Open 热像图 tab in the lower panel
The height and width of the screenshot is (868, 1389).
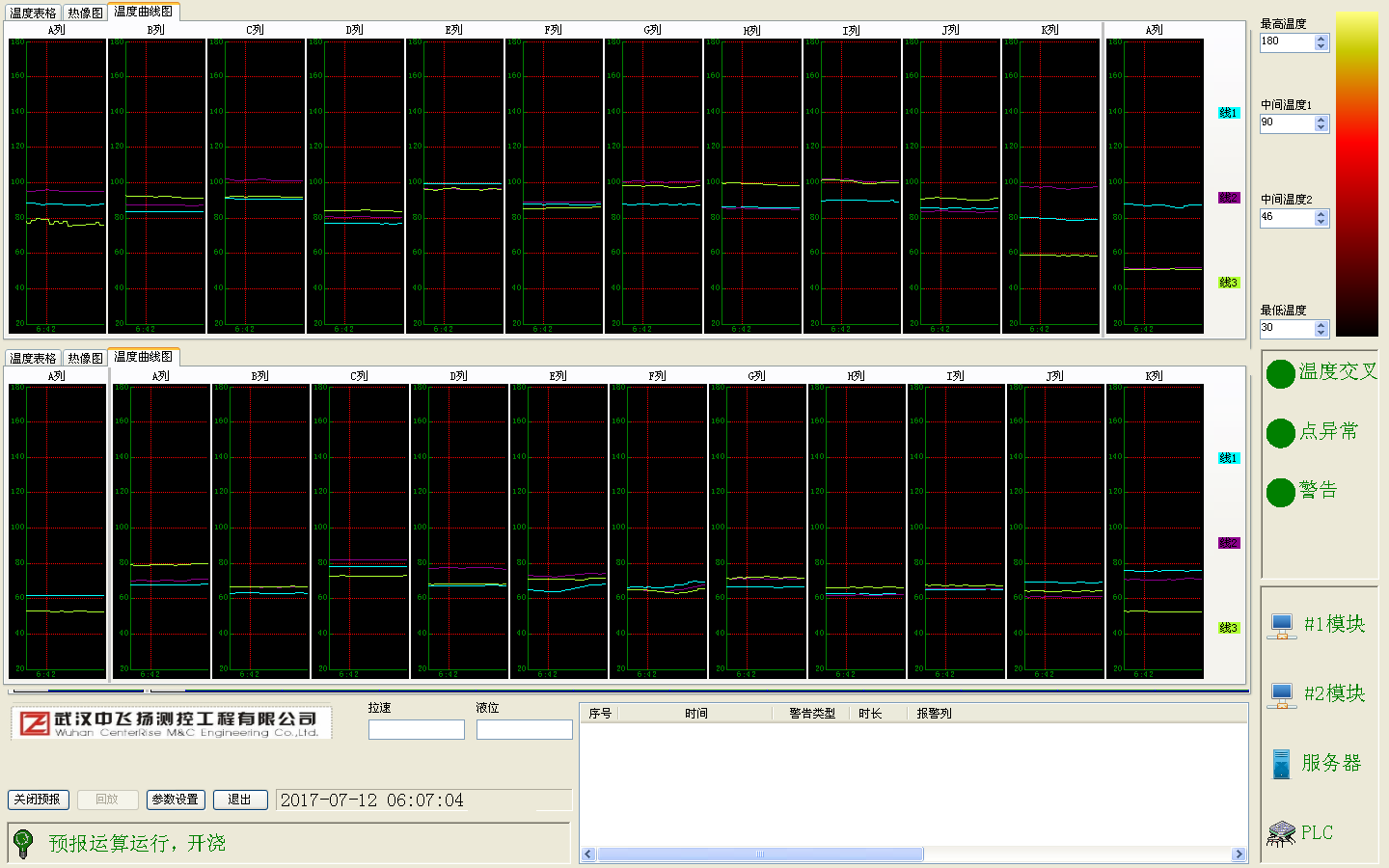tap(85, 358)
